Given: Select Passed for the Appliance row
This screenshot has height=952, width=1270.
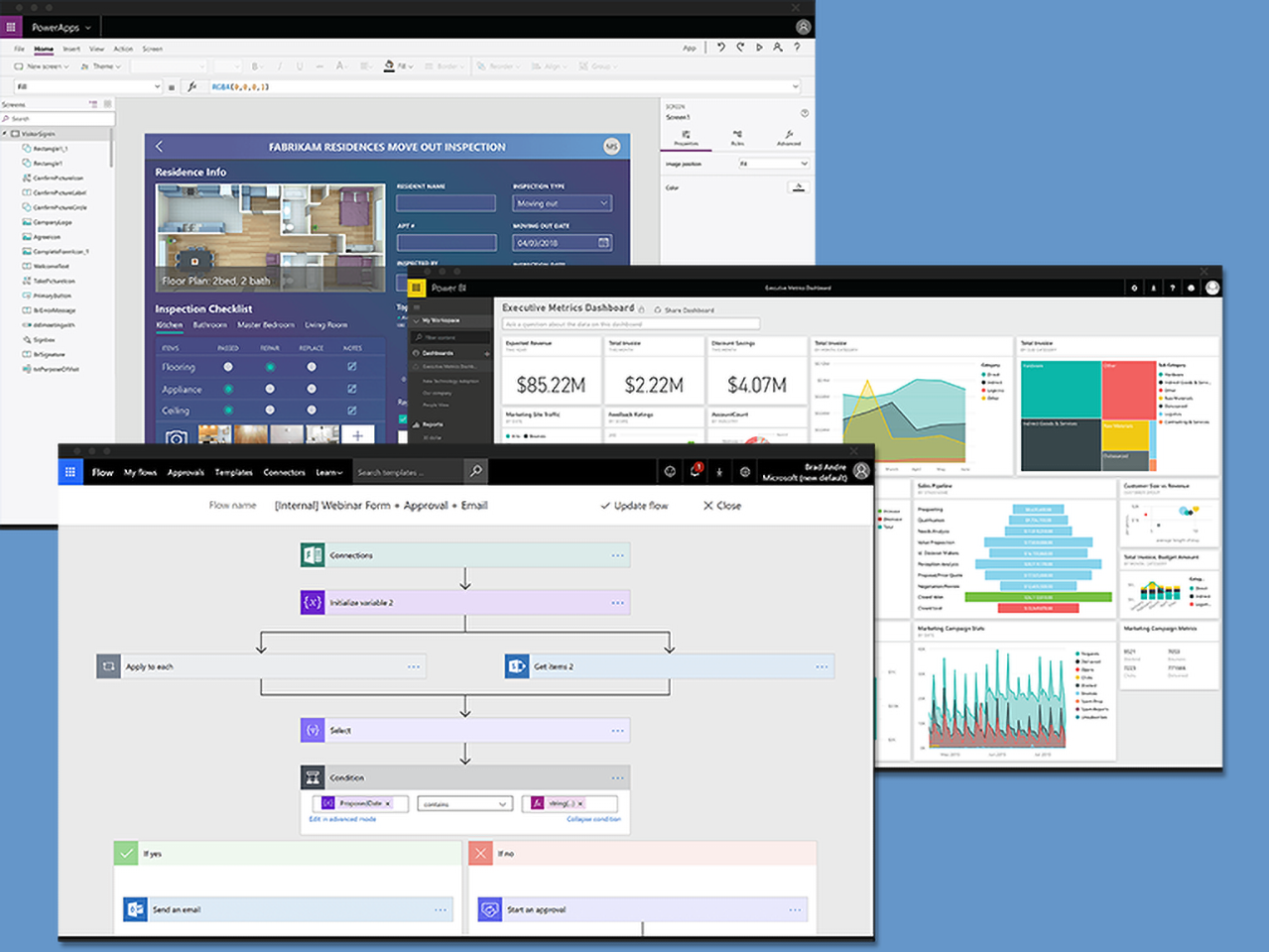Looking at the screenshot, I should point(228,389).
